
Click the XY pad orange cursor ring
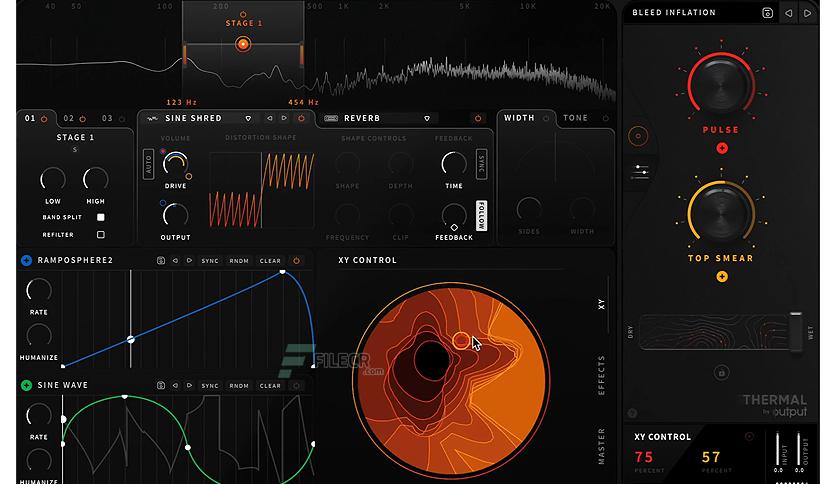pyautogui.click(x=461, y=341)
